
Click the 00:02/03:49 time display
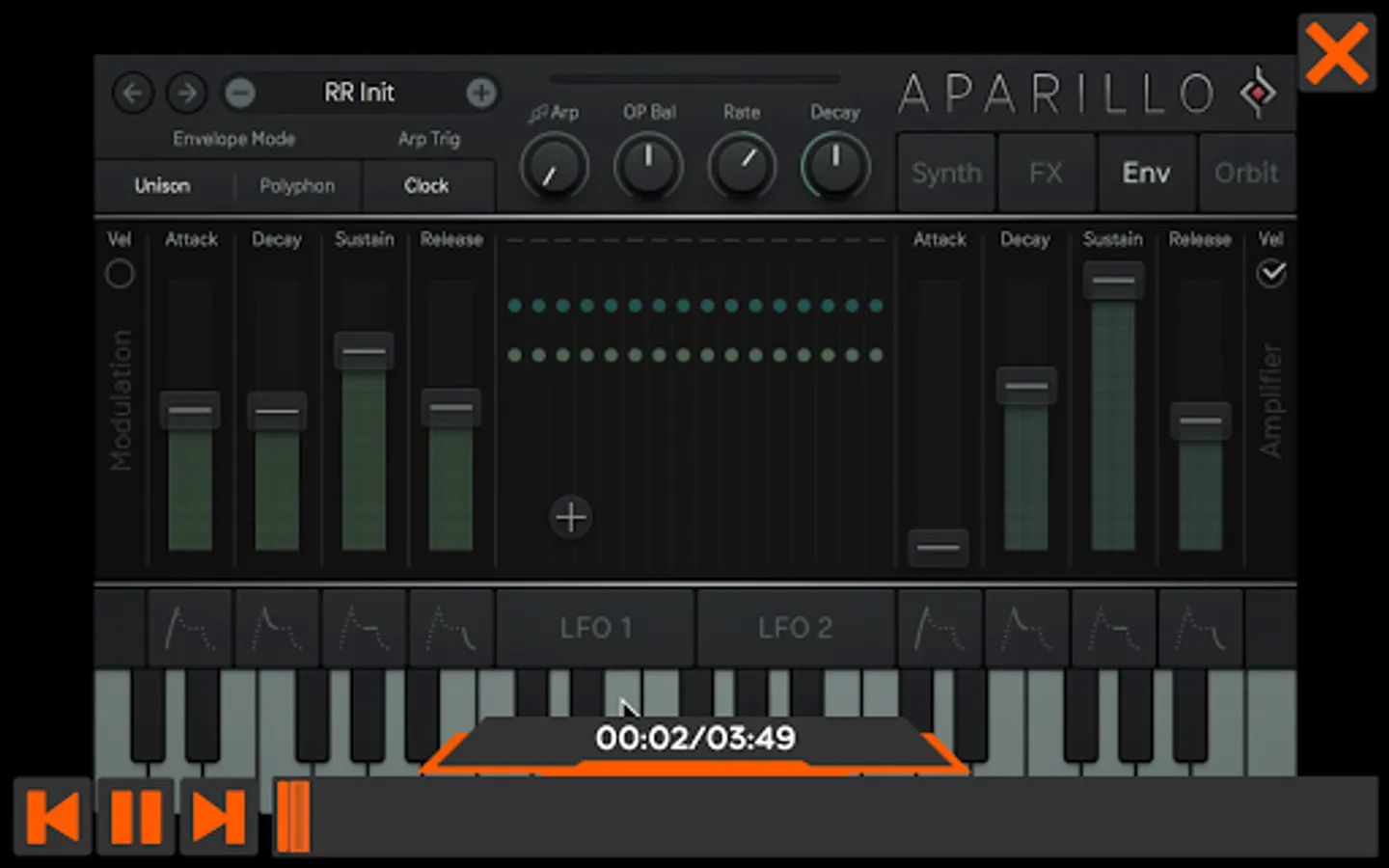point(695,739)
